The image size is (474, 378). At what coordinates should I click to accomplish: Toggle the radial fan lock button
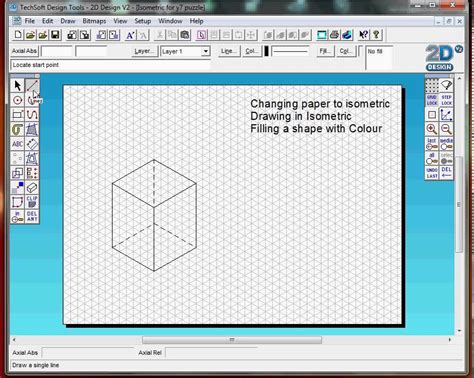point(446,86)
